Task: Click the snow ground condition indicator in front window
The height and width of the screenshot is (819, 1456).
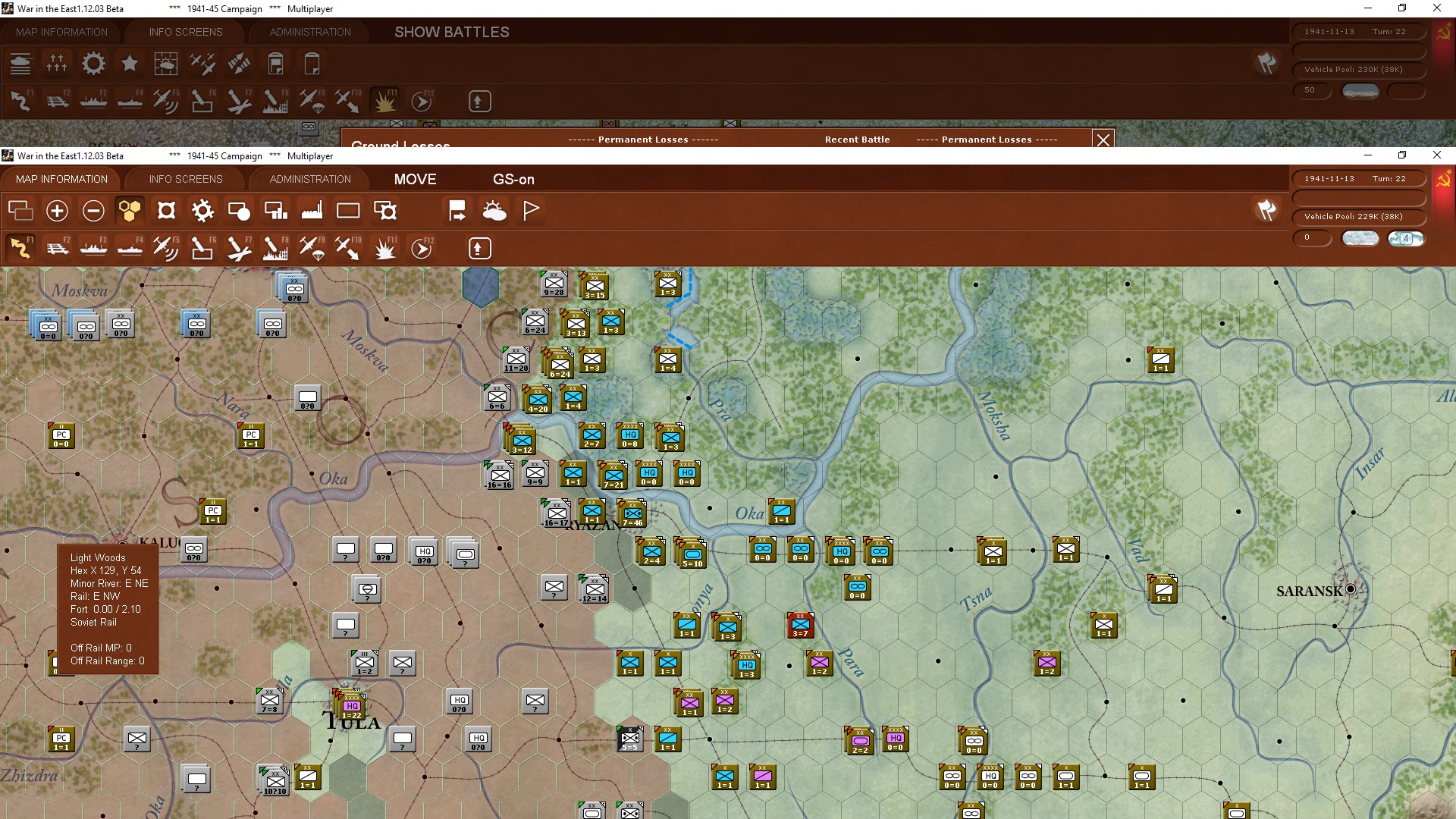Action: coord(1360,238)
